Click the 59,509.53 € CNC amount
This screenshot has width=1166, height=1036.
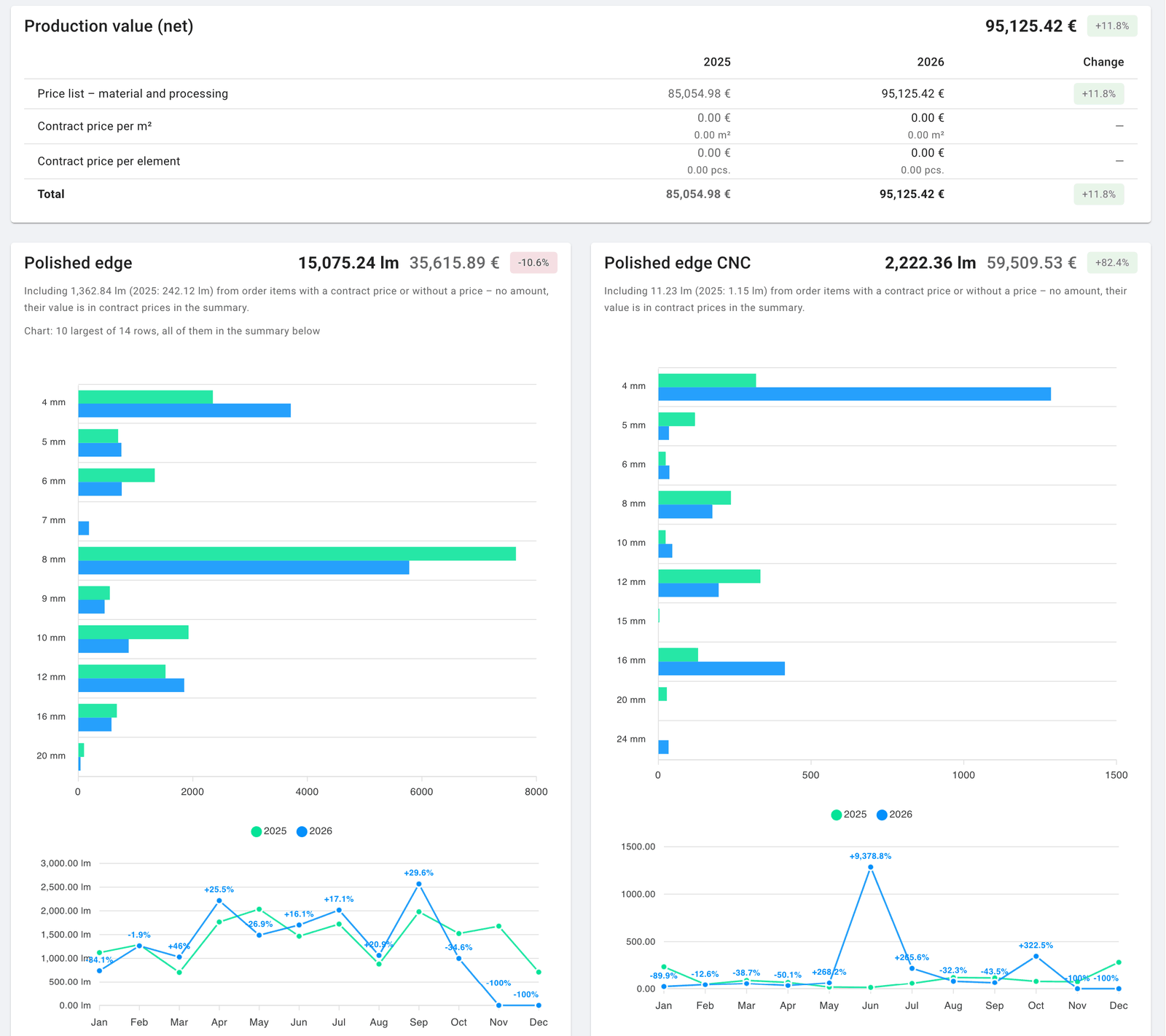(x=1031, y=263)
